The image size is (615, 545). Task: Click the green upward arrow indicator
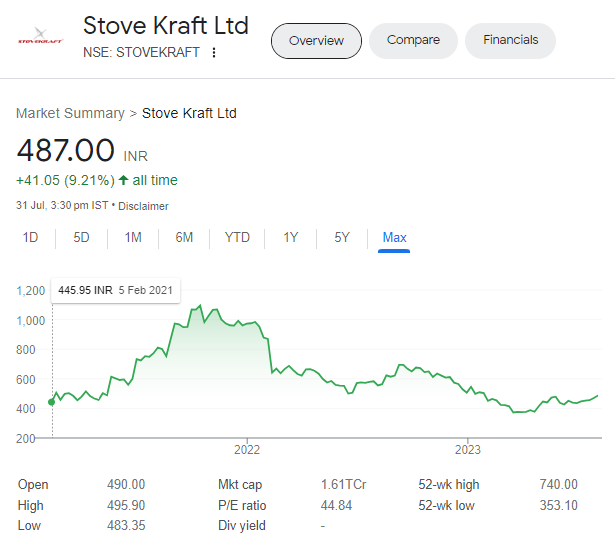tap(123, 180)
